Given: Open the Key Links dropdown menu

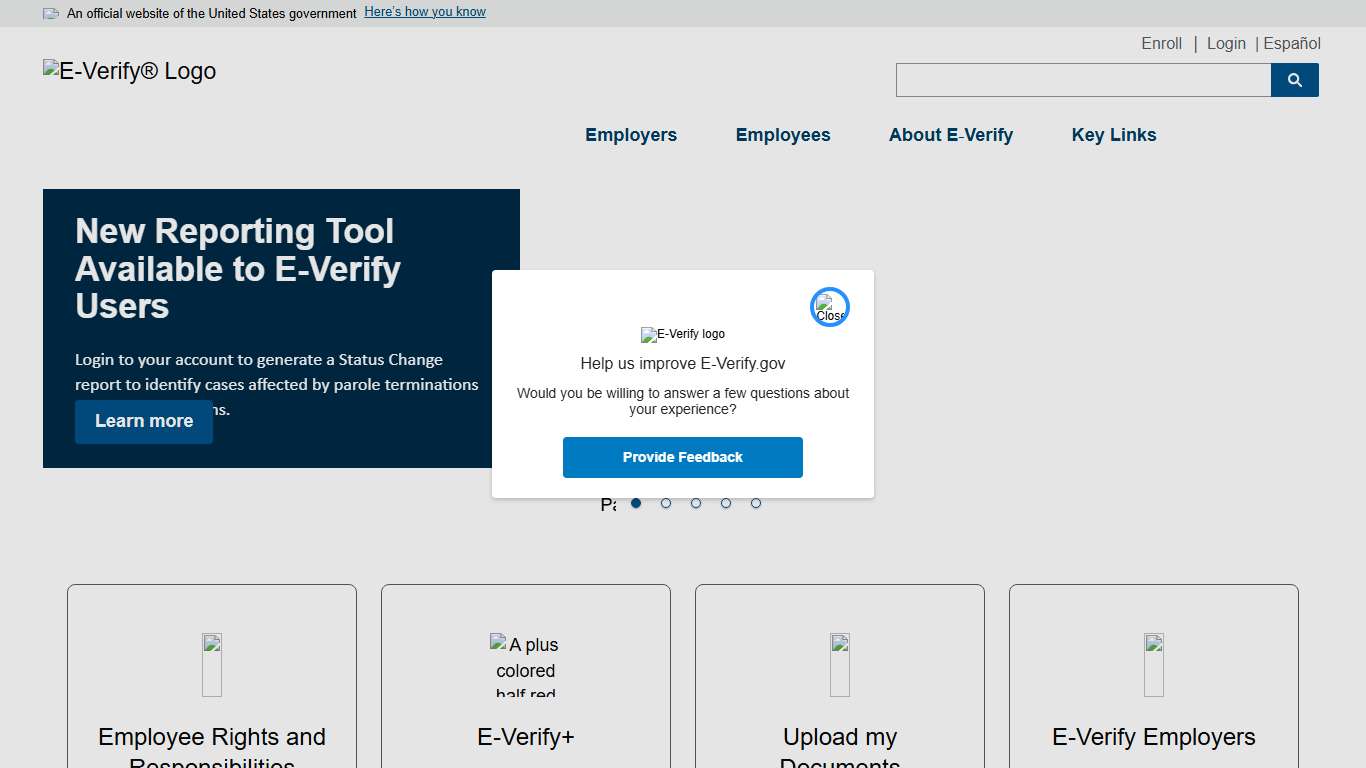Looking at the screenshot, I should [1113, 135].
